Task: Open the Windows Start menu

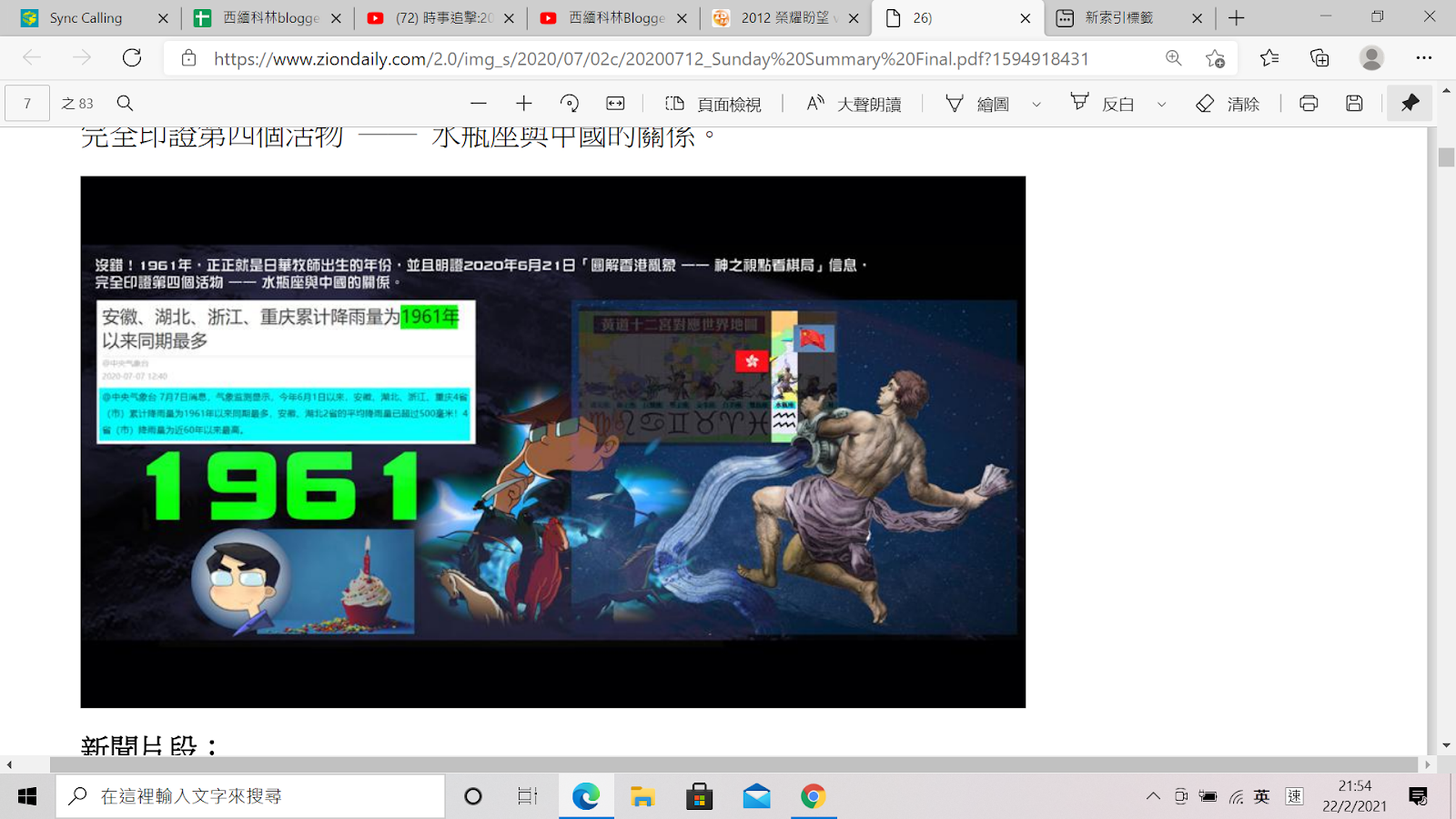Action: click(27, 796)
